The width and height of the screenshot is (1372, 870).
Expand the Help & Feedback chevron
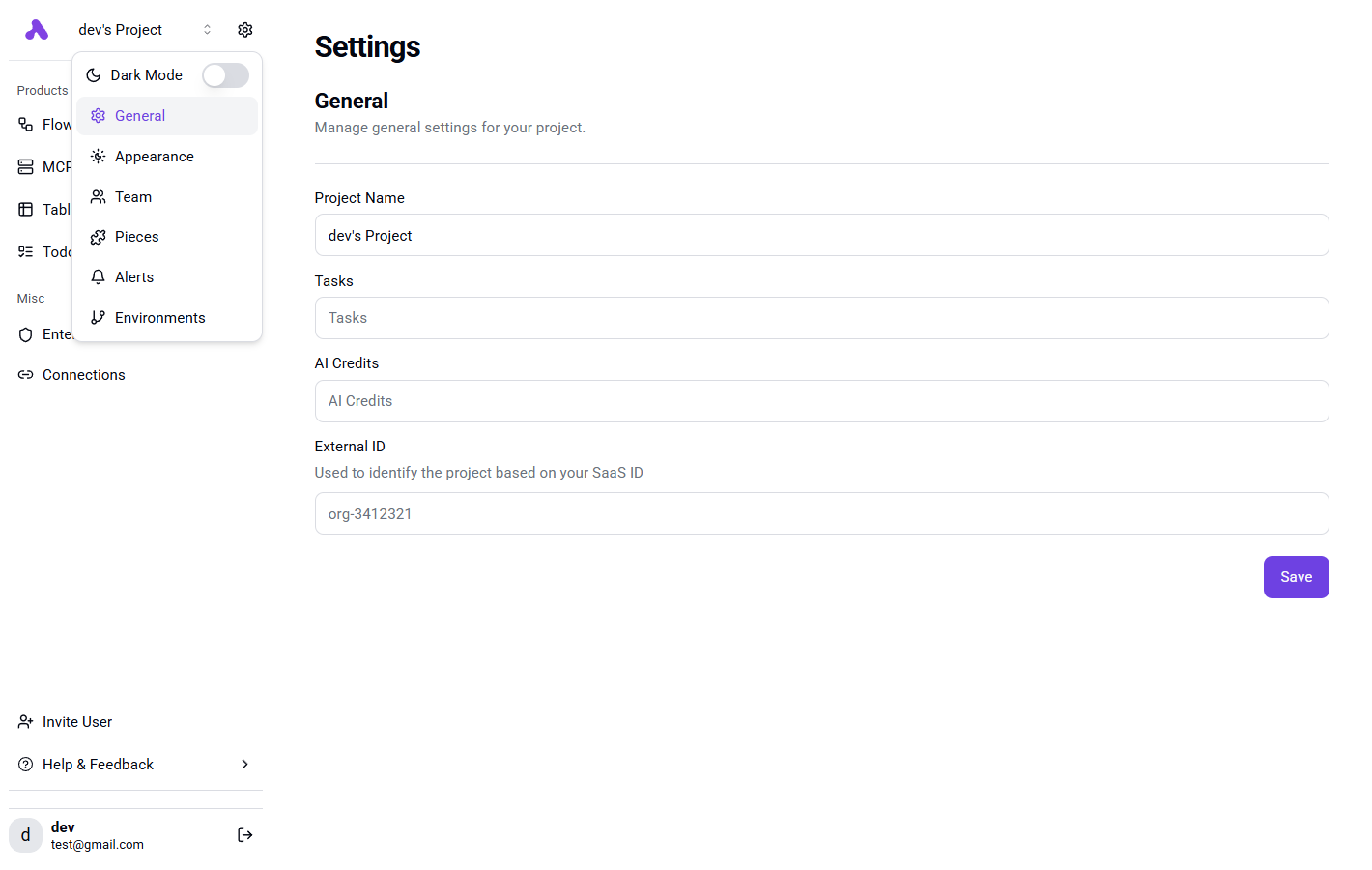(x=245, y=765)
